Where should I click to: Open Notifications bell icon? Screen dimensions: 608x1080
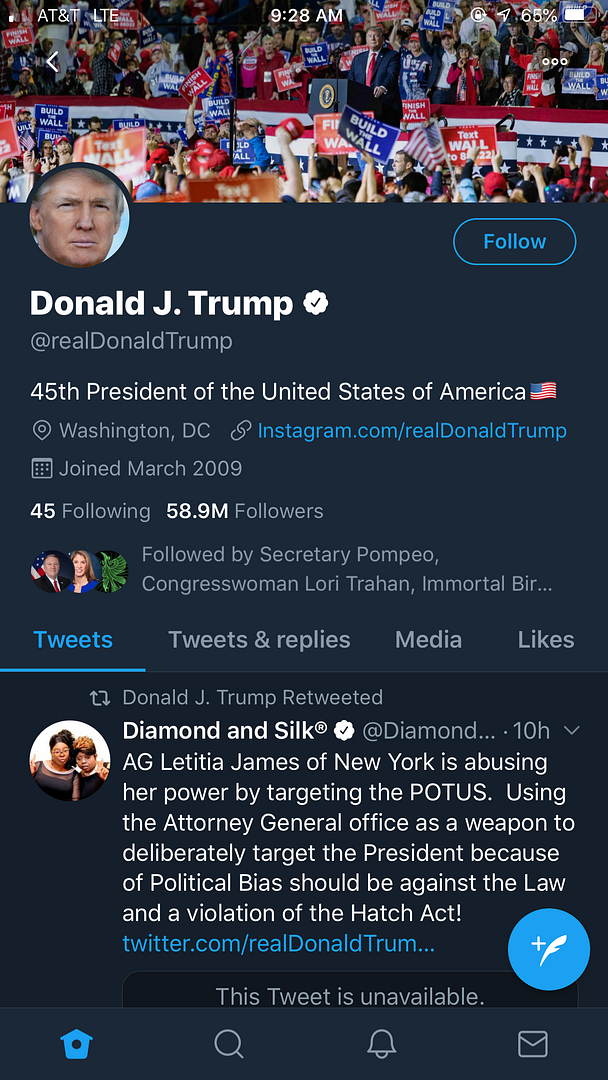point(381,1044)
